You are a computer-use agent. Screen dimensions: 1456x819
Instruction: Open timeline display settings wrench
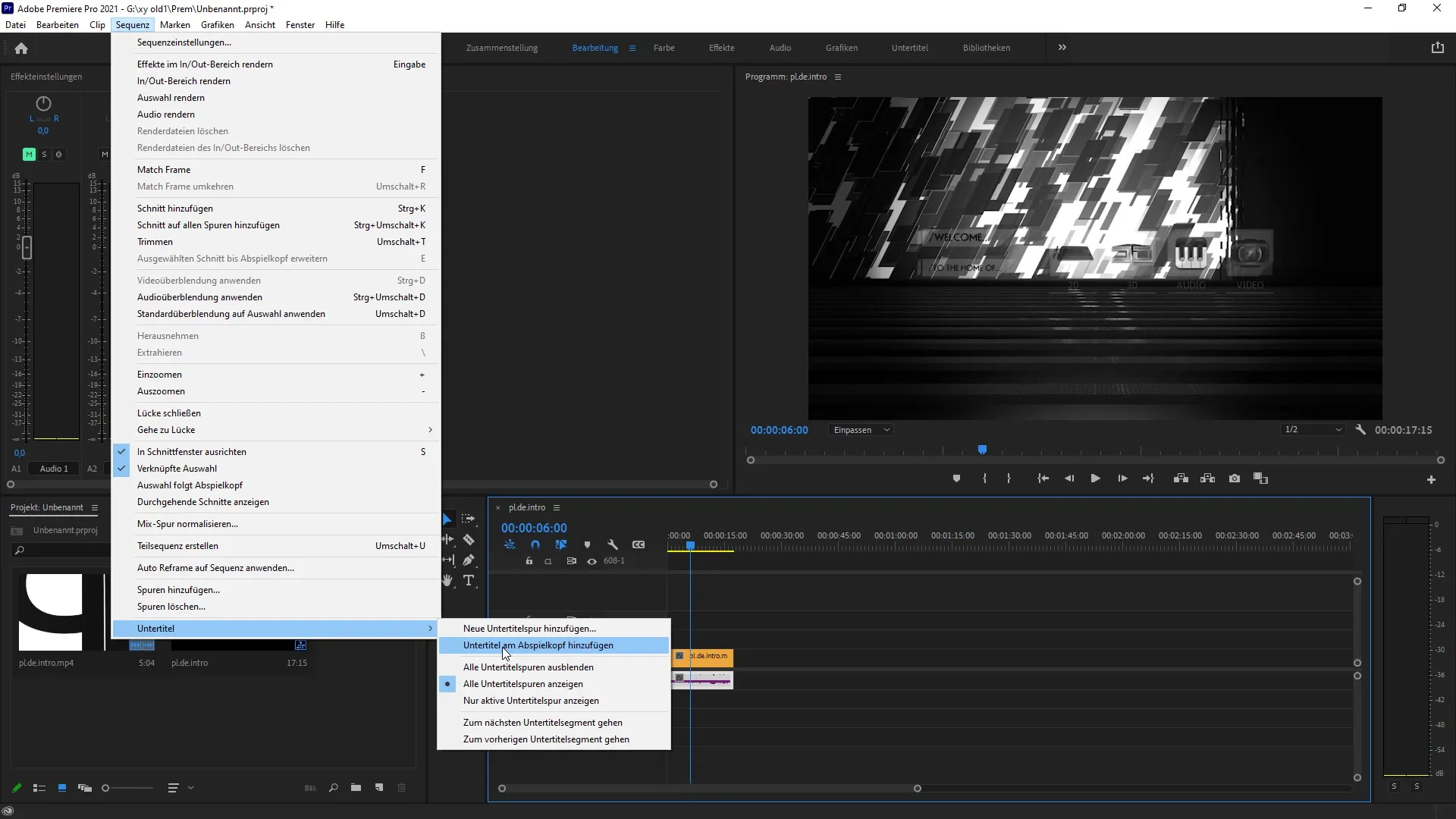point(613,544)
